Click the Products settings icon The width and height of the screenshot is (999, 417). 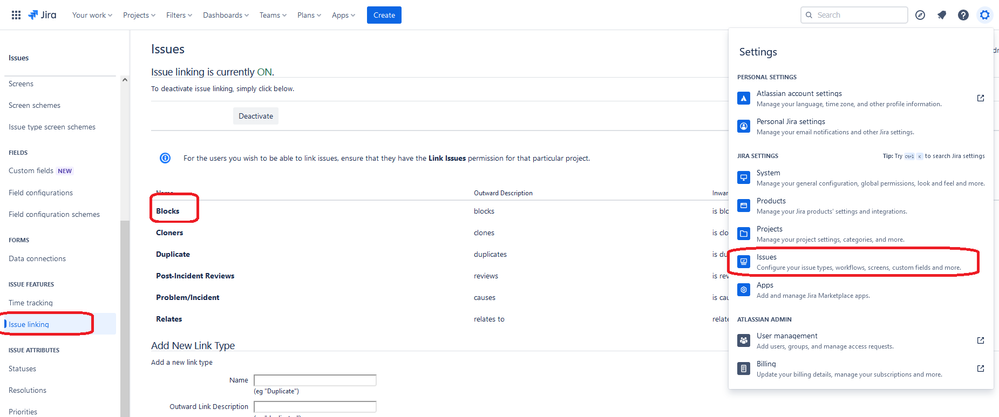tap(744, 205)
